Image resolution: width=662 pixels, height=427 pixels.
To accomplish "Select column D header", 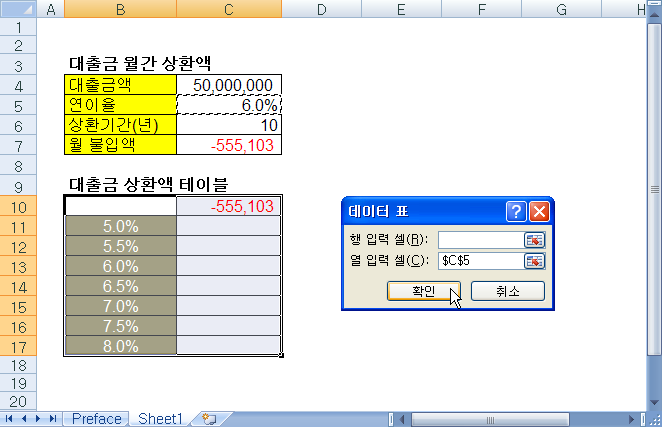I will 321,9.
